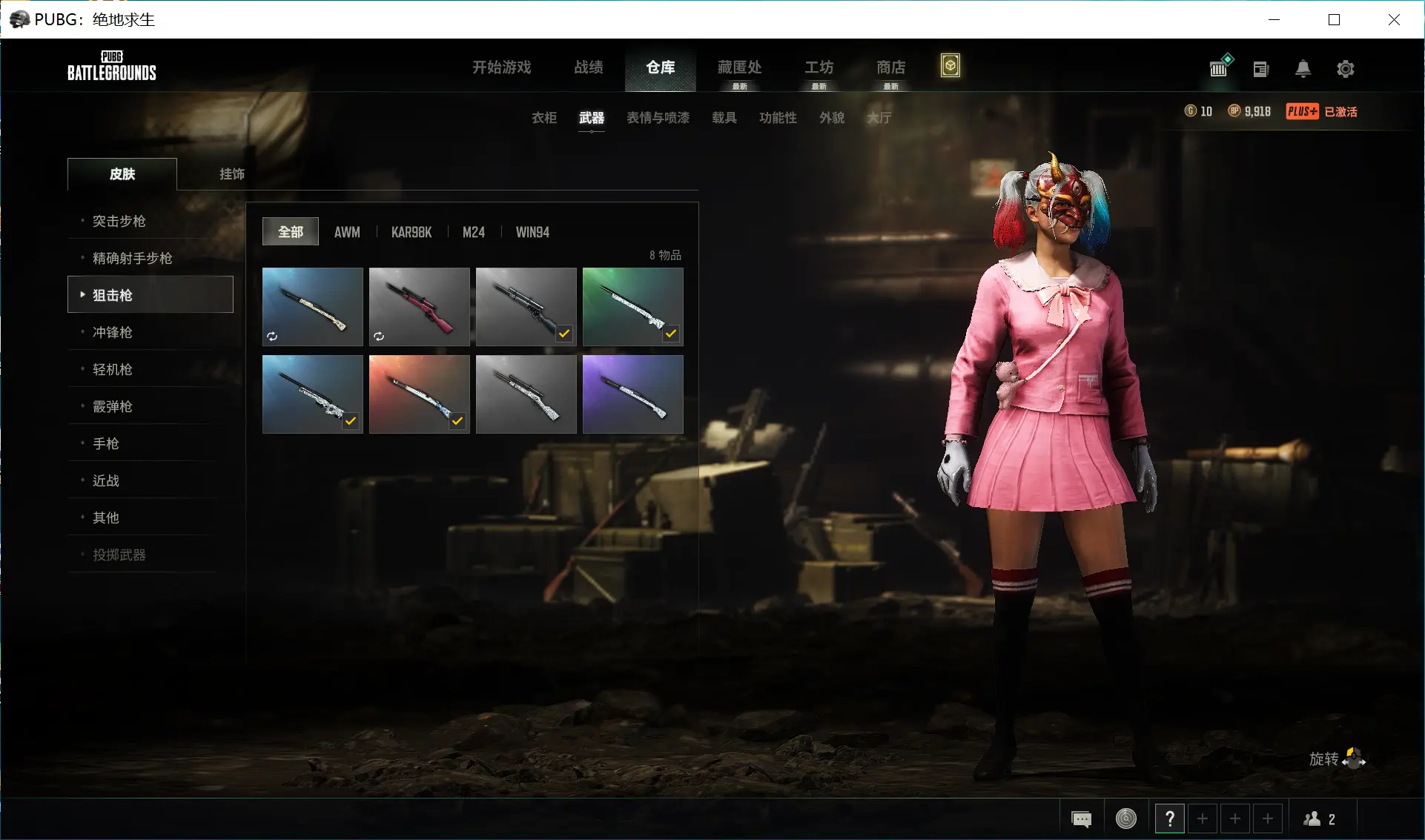
Task: Toggle checkmark on orange background skin
Action: 457,421
